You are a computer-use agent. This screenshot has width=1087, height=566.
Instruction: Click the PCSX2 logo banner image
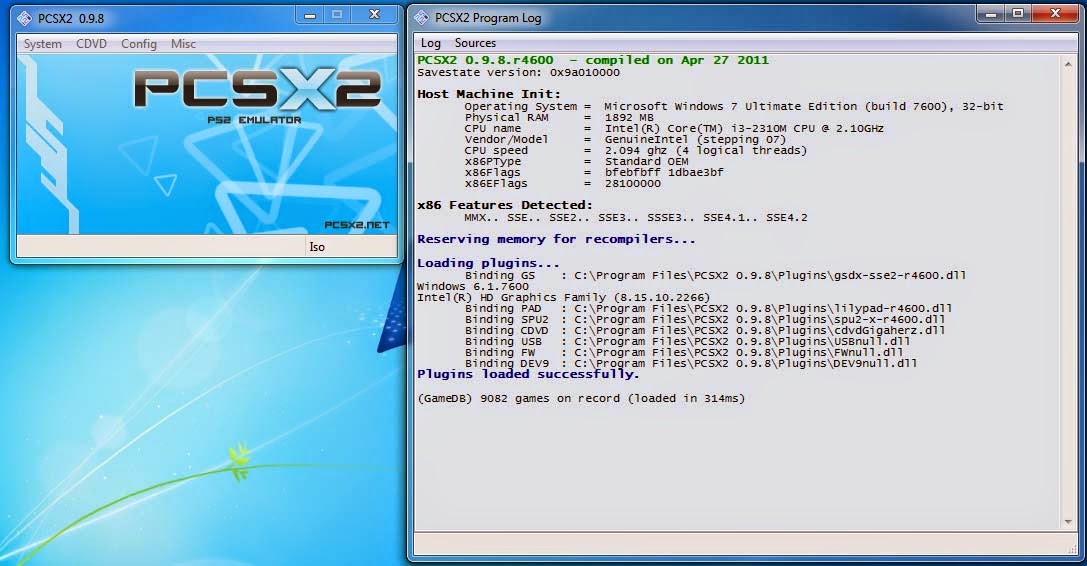pos(207,144)
